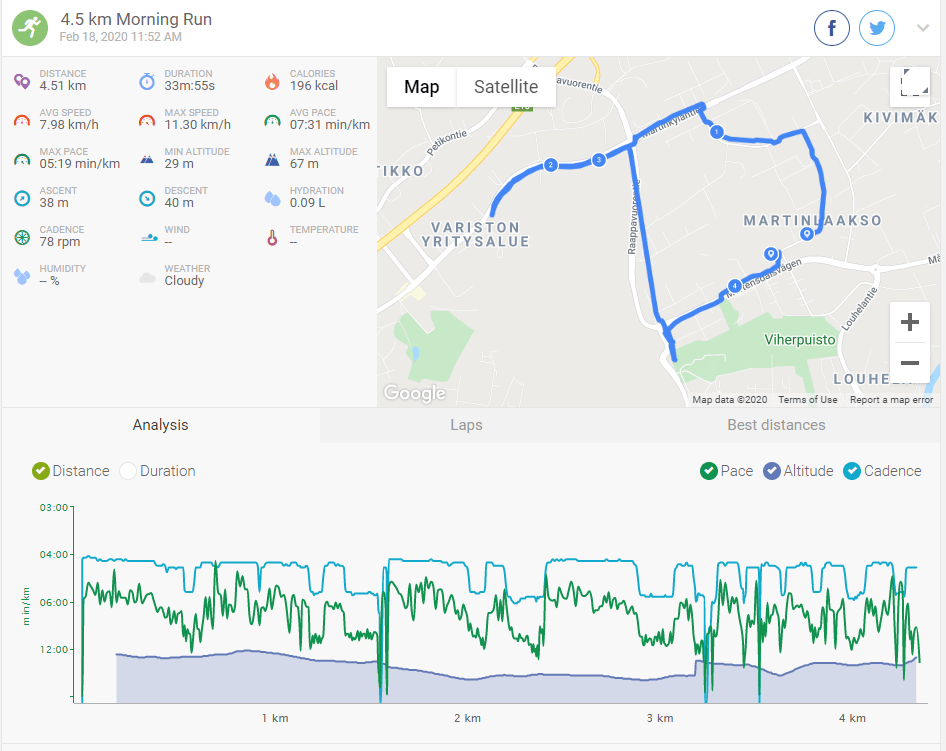Expand the workout options chevron
The height and width of the screenshot is (751, 946).
pos(923,28)
